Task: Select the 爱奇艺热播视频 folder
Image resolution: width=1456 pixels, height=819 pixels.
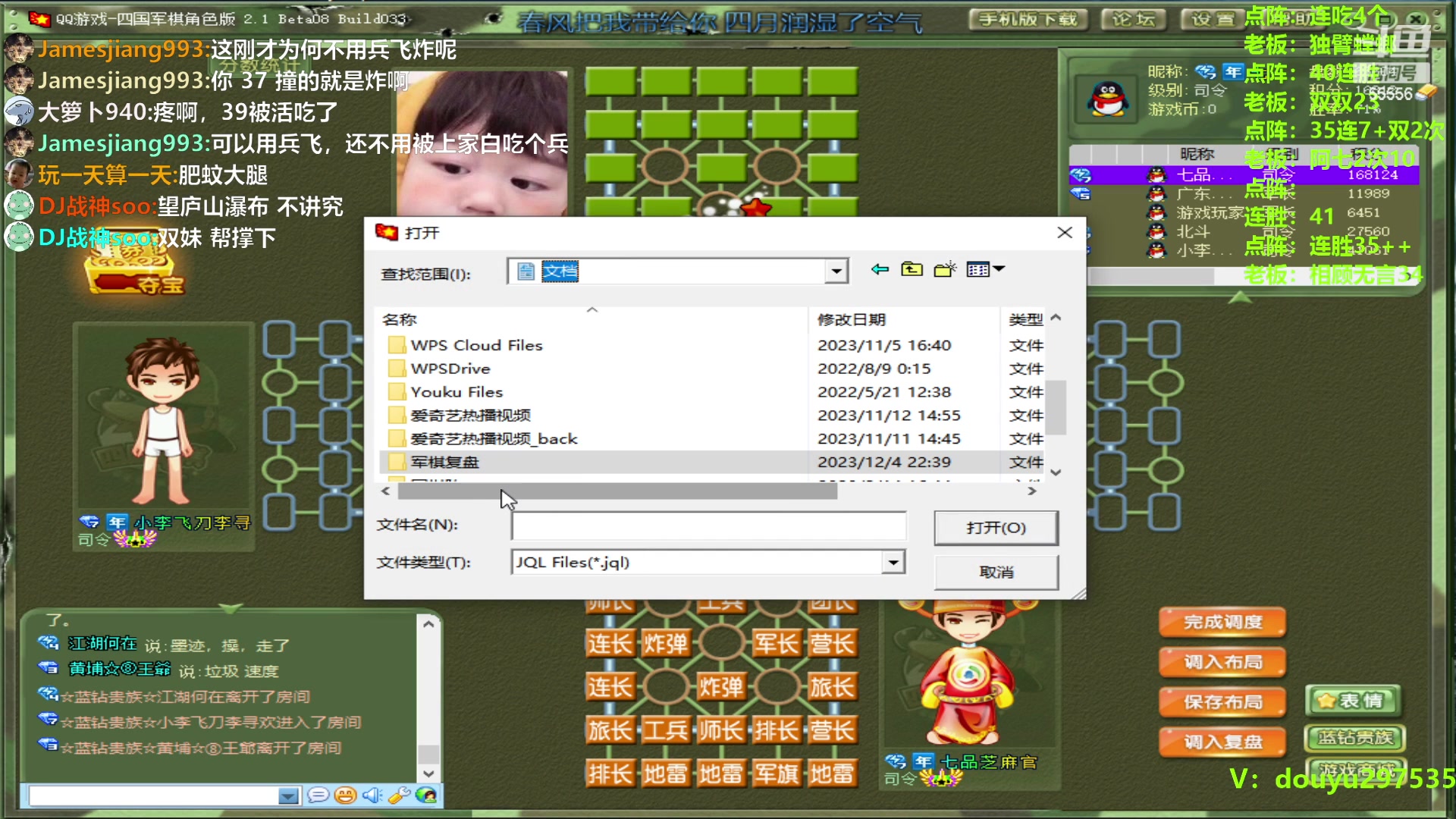Action: (470, 416)
